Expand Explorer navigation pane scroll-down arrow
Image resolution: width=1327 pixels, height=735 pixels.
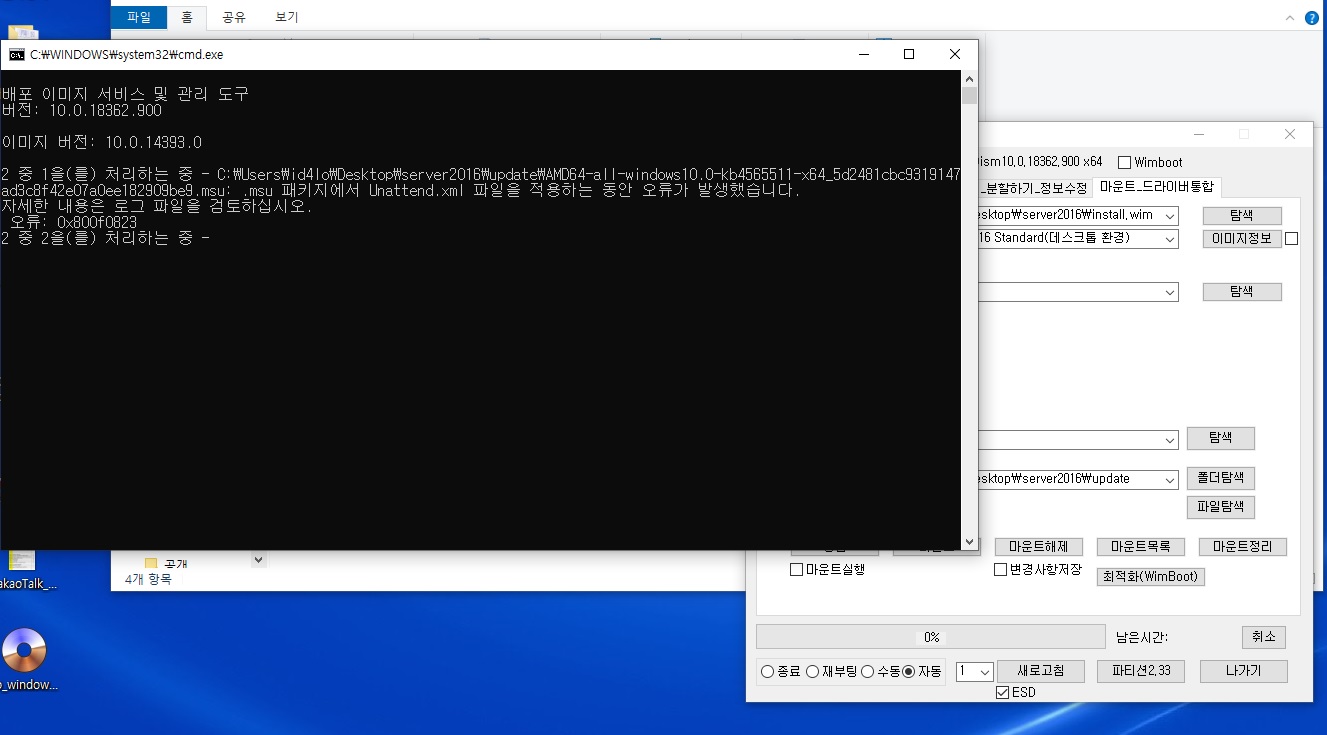pos(258,560)
